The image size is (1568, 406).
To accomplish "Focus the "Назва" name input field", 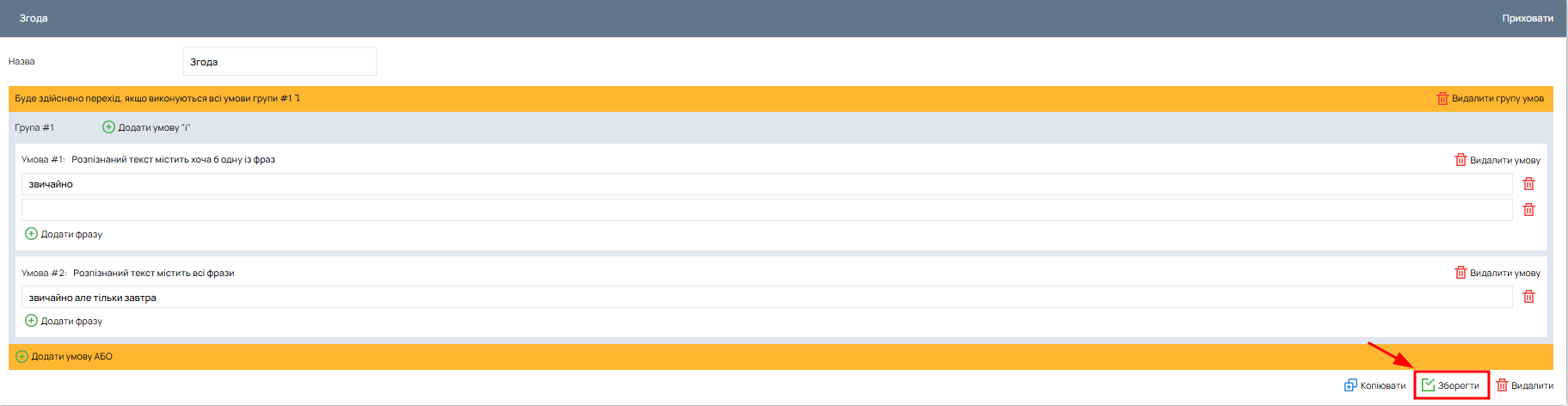I will click(x=280, y=62).
